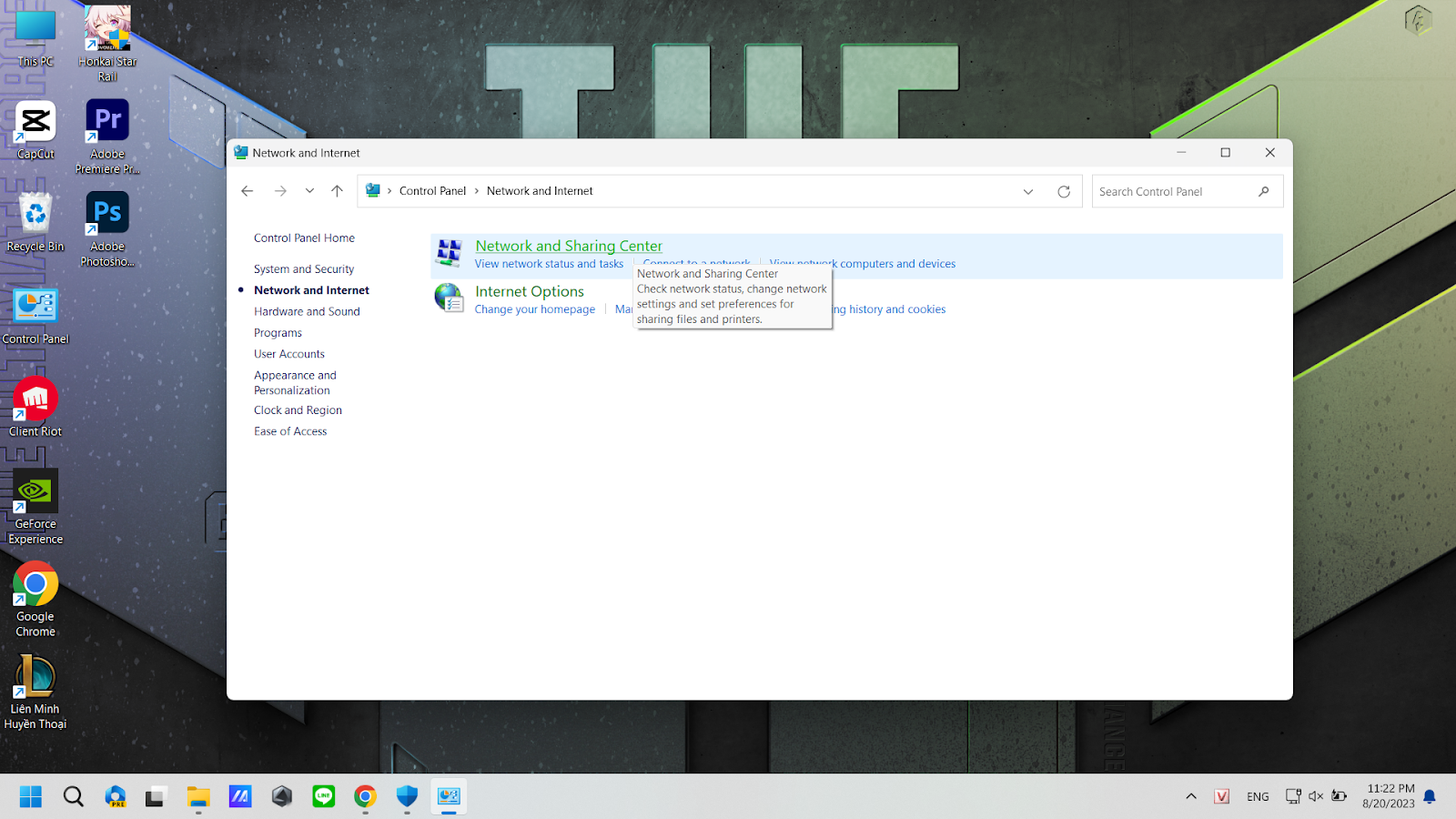Viewport: 1456px width, 819px height.
Task: Click Network and Internet in breadcrumb
Action: [x=540, y=191]
